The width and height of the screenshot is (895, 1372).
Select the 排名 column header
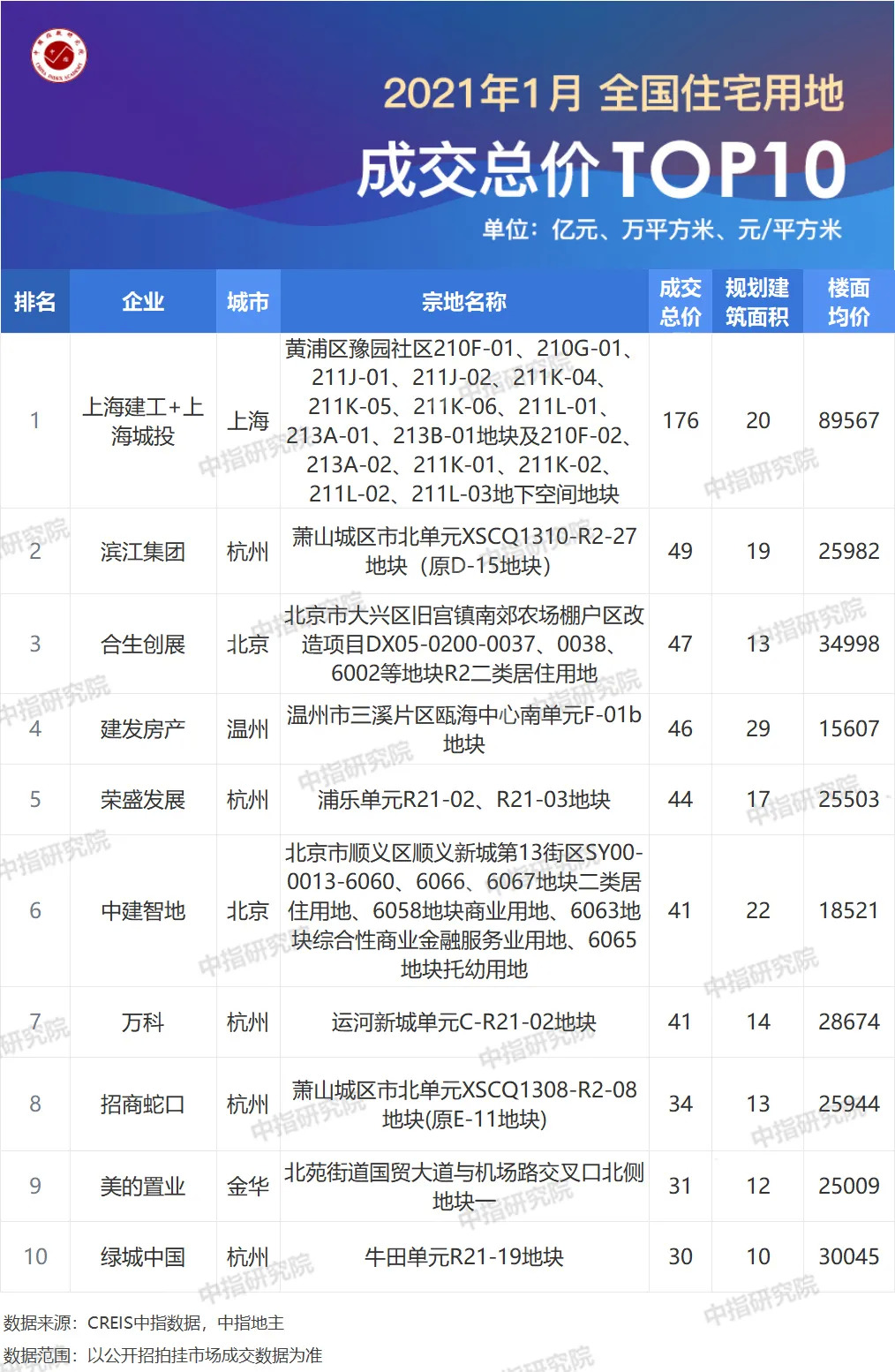(x=35, y=302)
